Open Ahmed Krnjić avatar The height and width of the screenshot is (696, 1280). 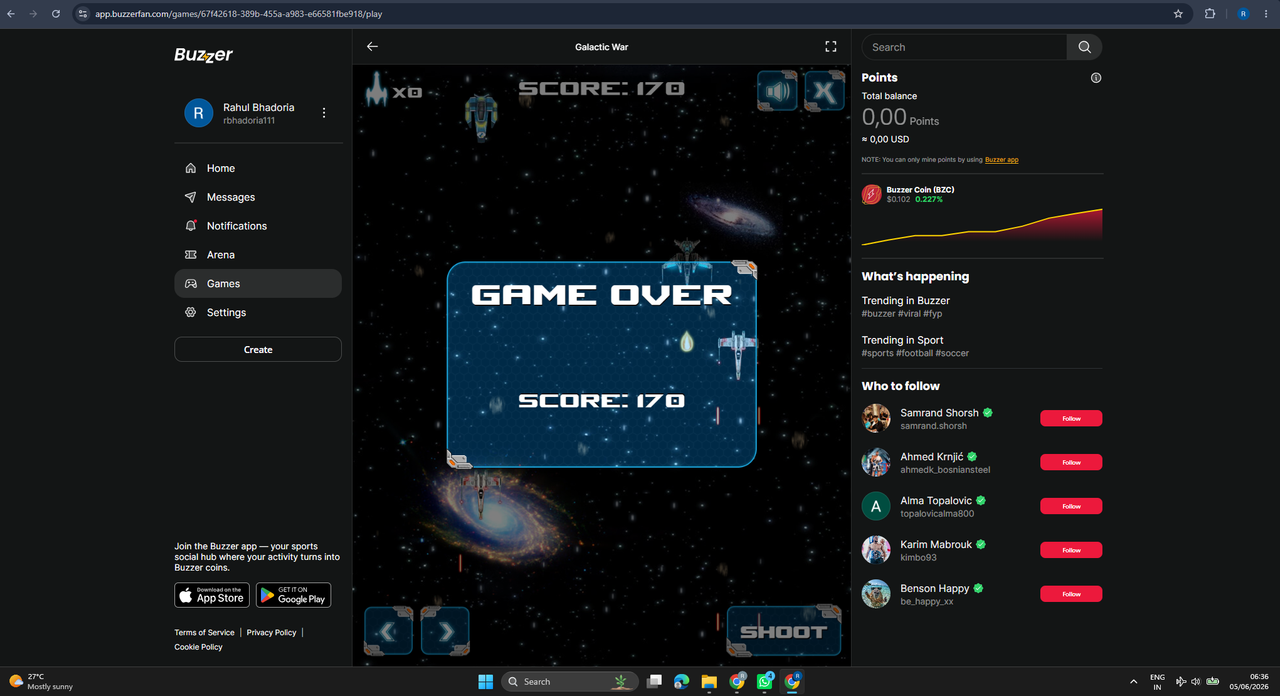876,462
